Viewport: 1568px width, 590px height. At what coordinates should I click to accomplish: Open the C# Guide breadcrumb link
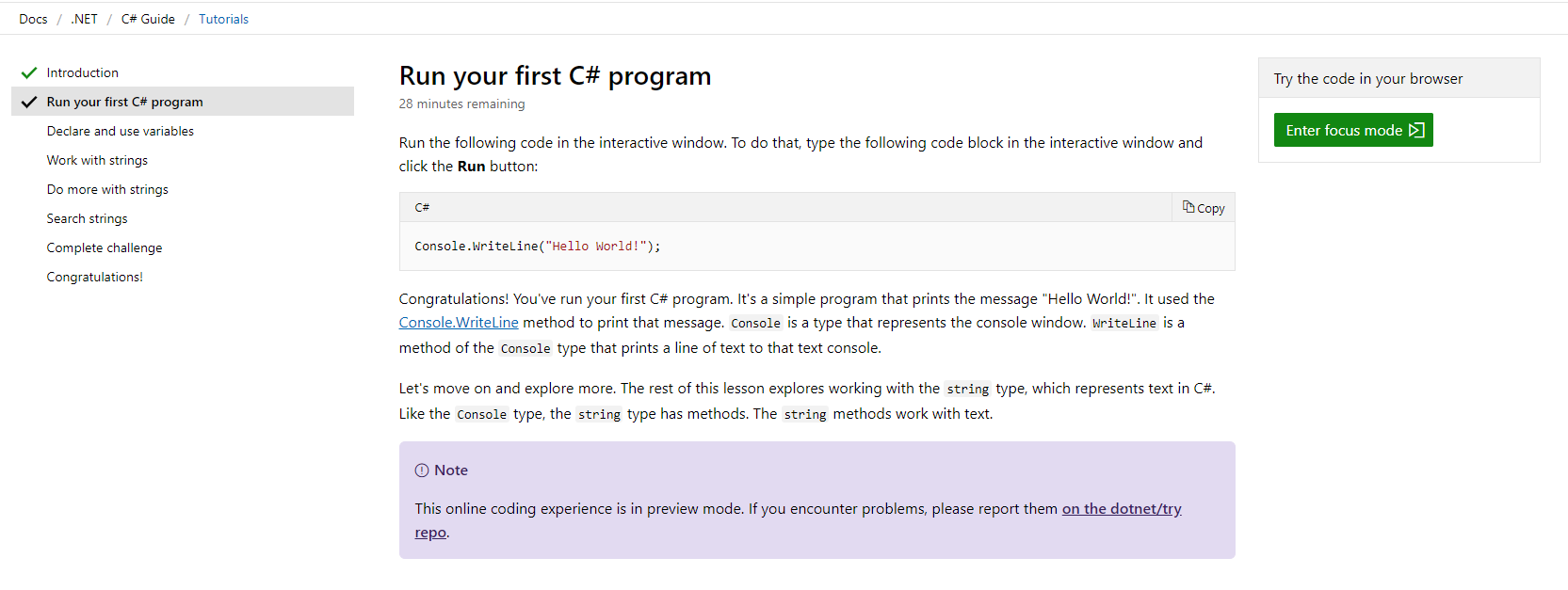pos(147,18)
